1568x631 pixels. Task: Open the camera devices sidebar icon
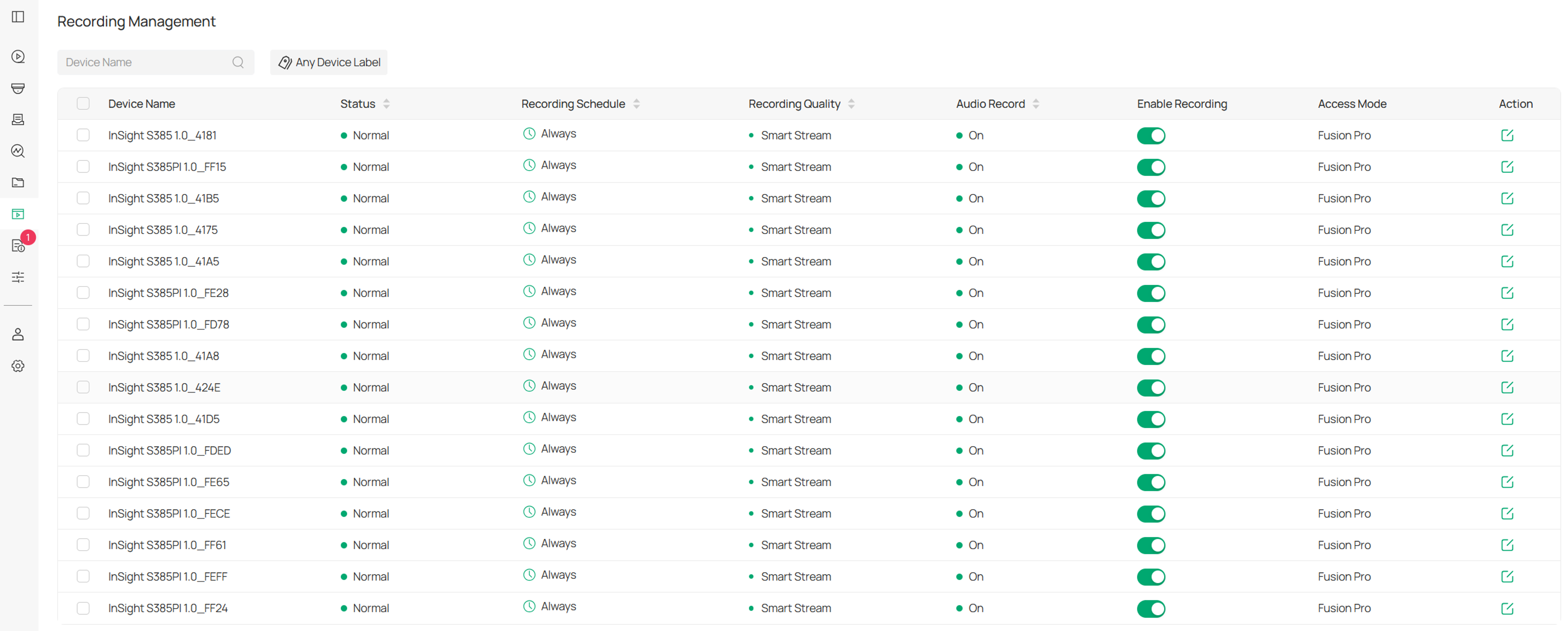point(18,88)
